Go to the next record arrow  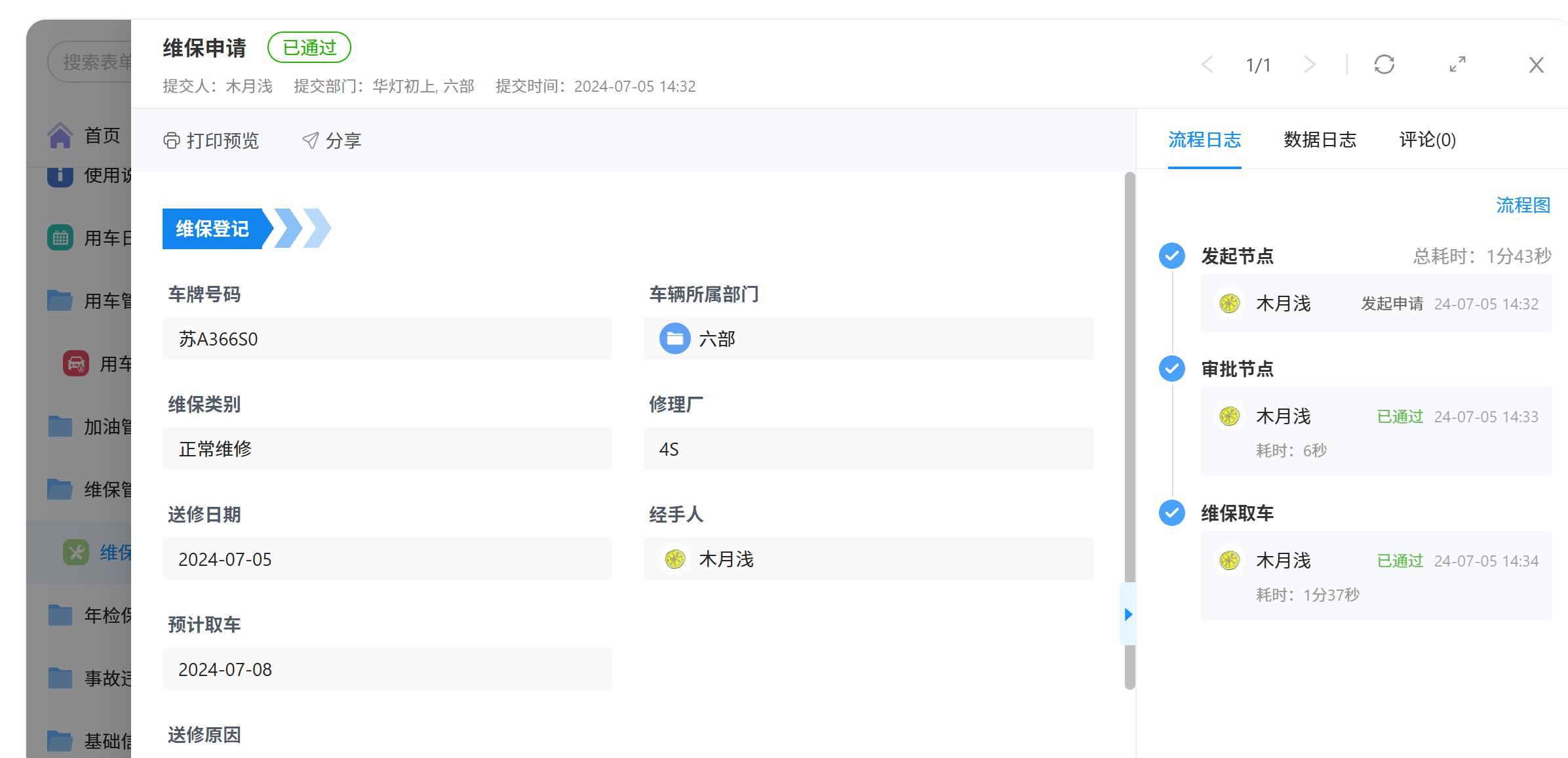(1310, 64)
